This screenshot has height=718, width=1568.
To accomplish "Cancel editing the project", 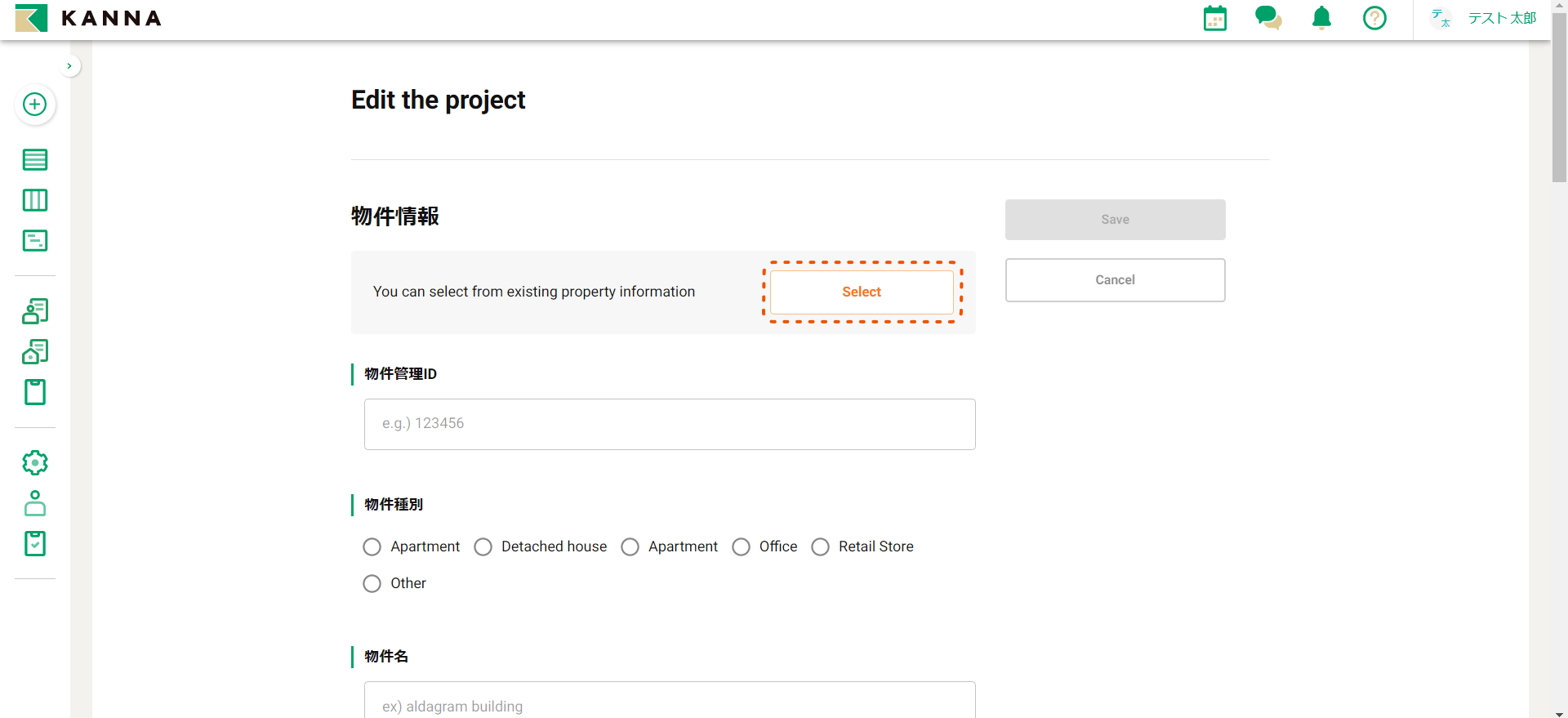I will pos(1115,280).
